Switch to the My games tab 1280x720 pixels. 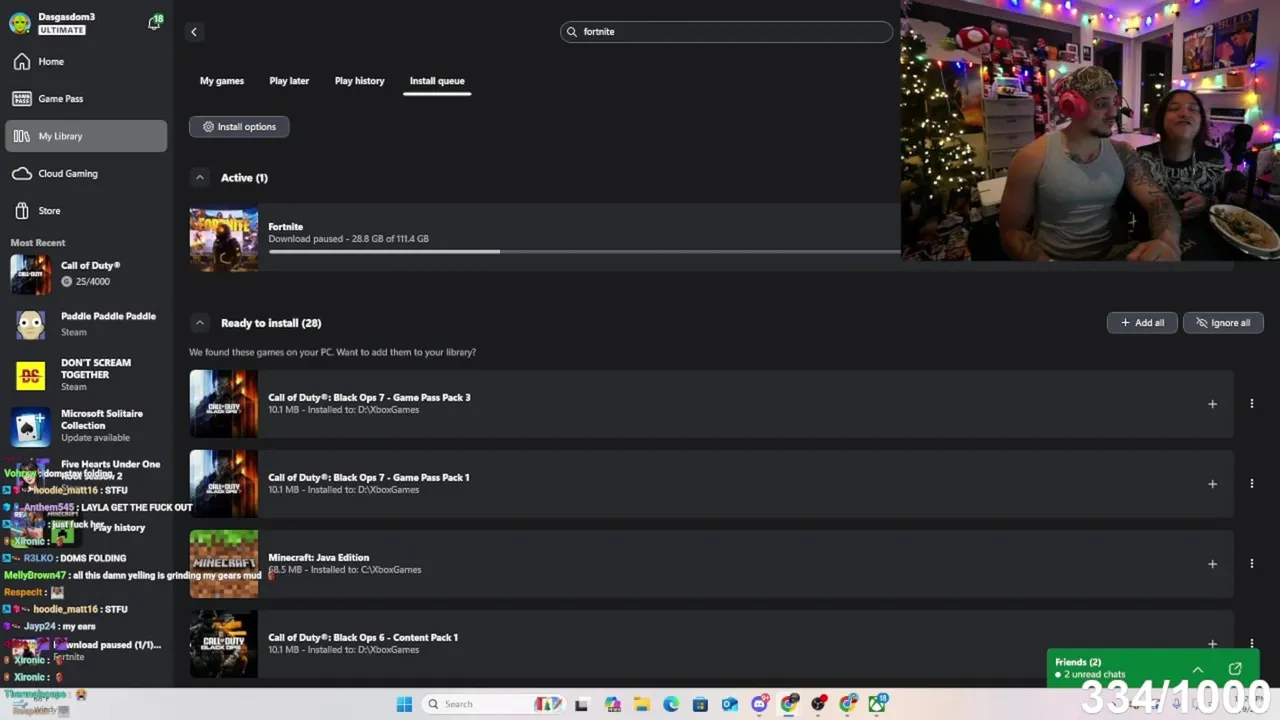[x=222, y=81]
